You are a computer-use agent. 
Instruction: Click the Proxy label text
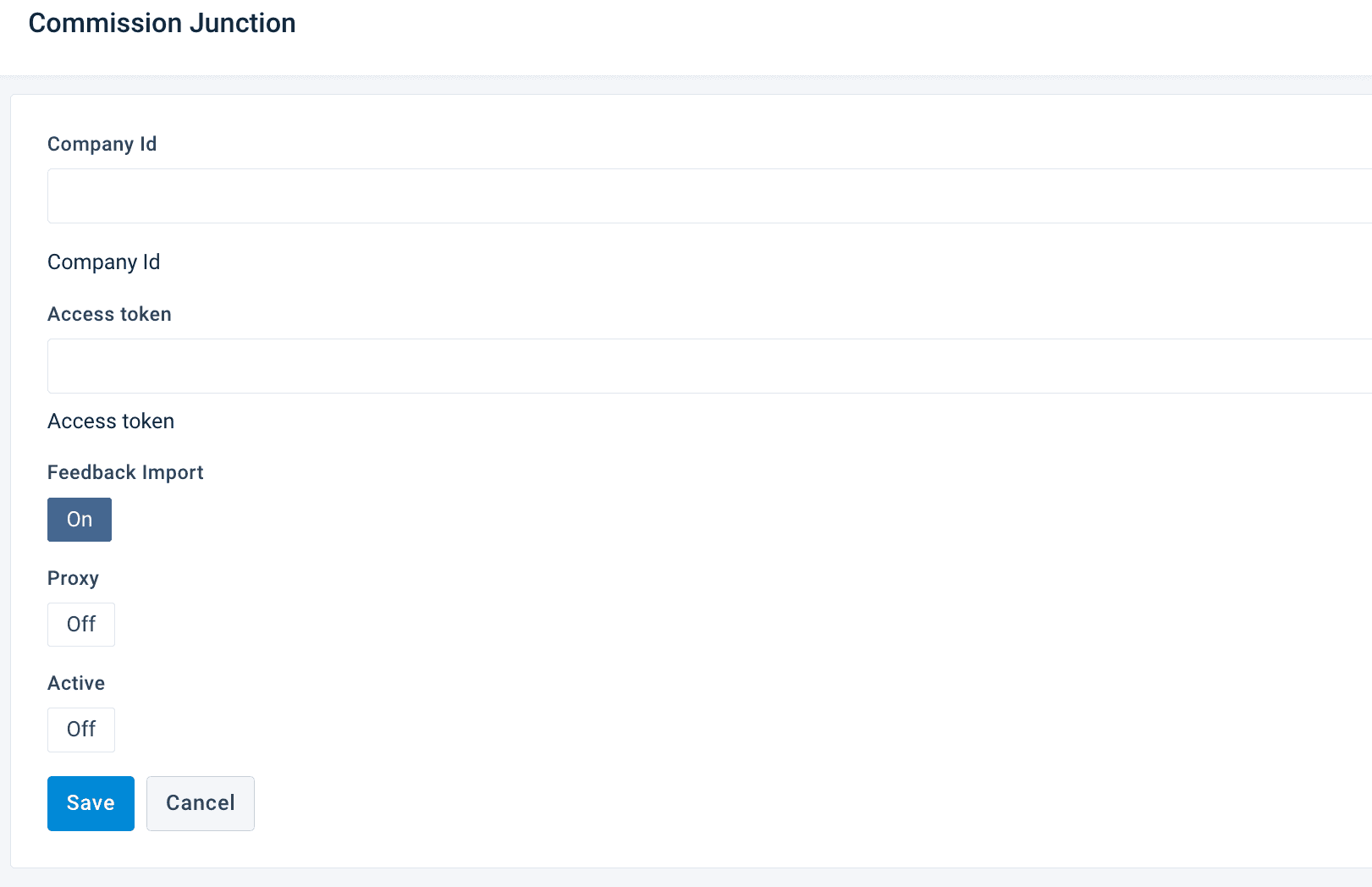73,578
